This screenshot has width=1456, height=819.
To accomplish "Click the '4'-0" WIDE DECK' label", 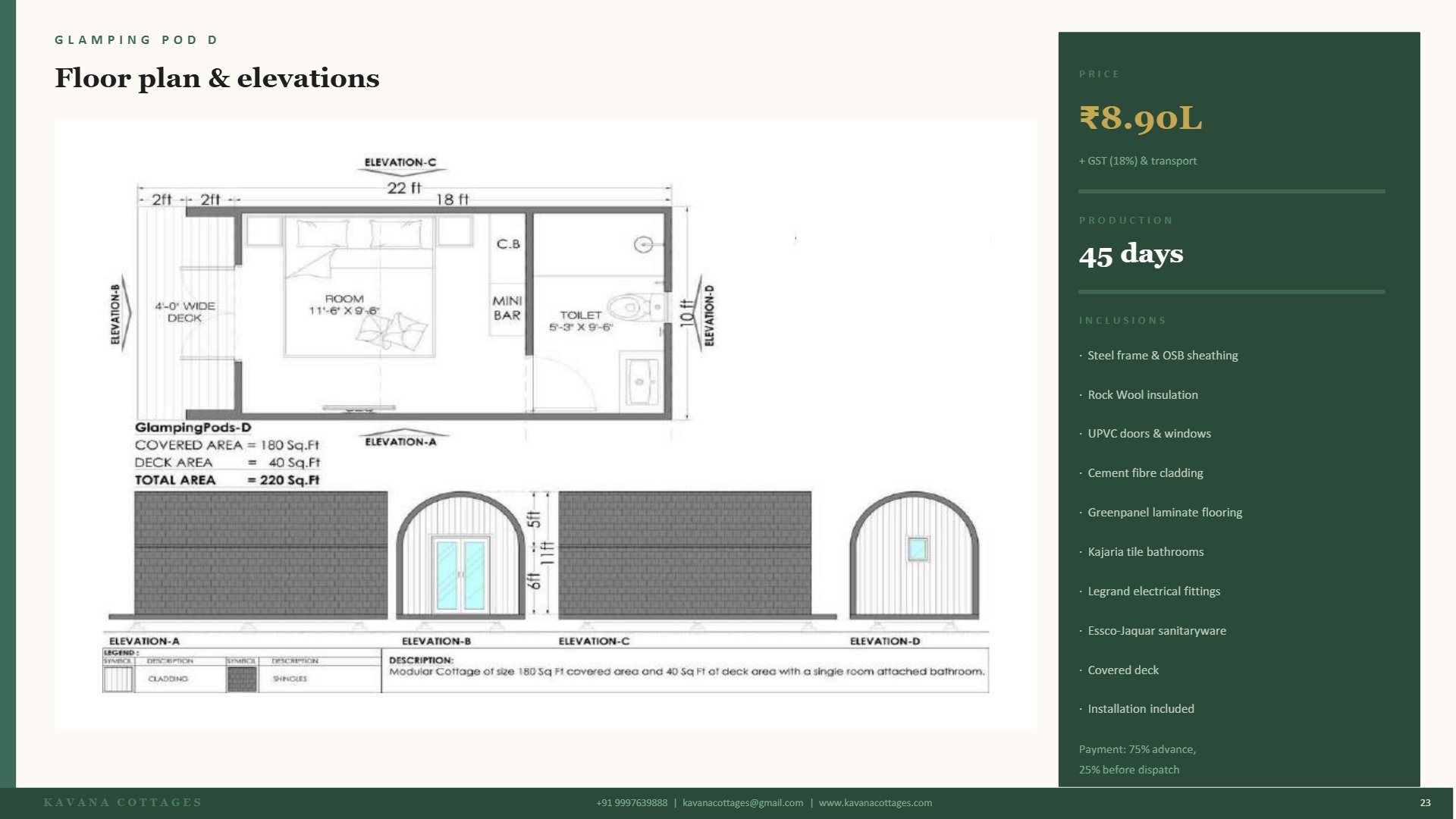I will tap(185, 312).
